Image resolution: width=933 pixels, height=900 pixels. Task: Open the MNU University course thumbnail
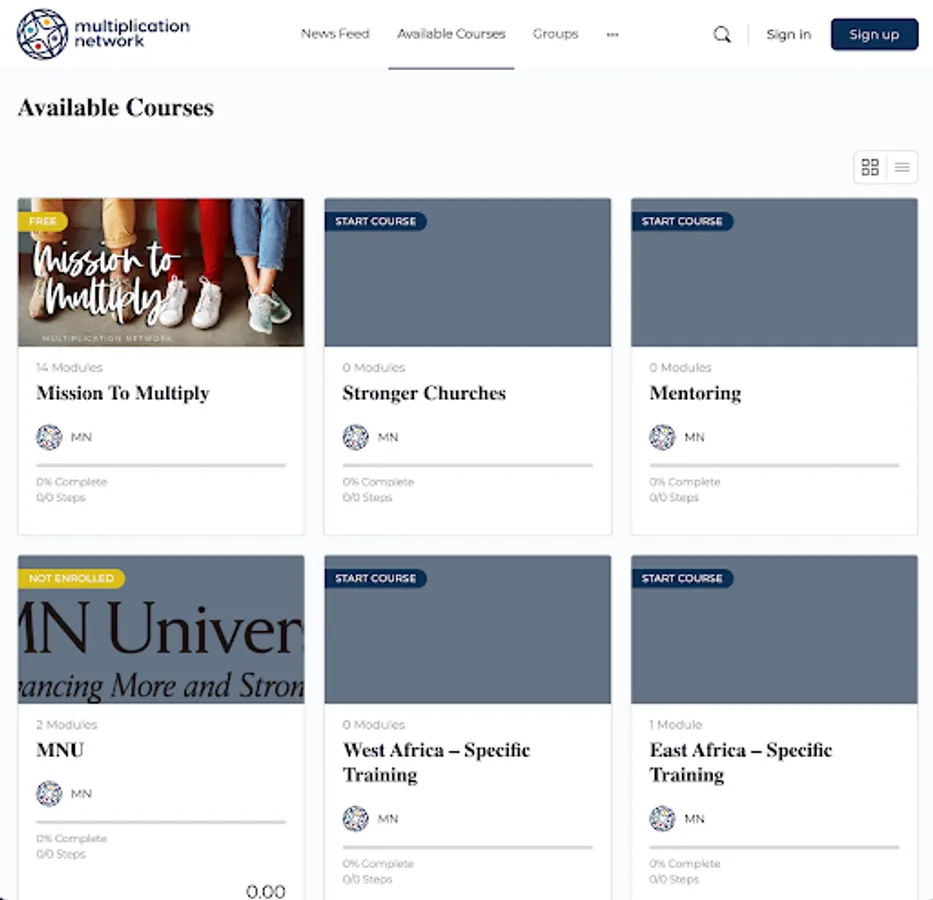(x=161, y=629)
